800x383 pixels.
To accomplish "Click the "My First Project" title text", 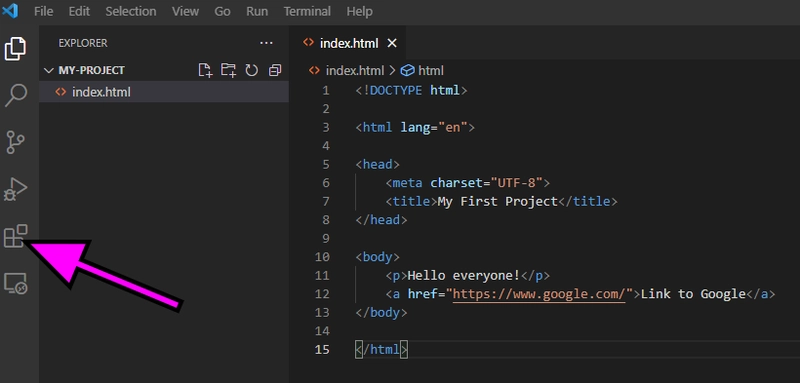I will [x=497, y=201].
